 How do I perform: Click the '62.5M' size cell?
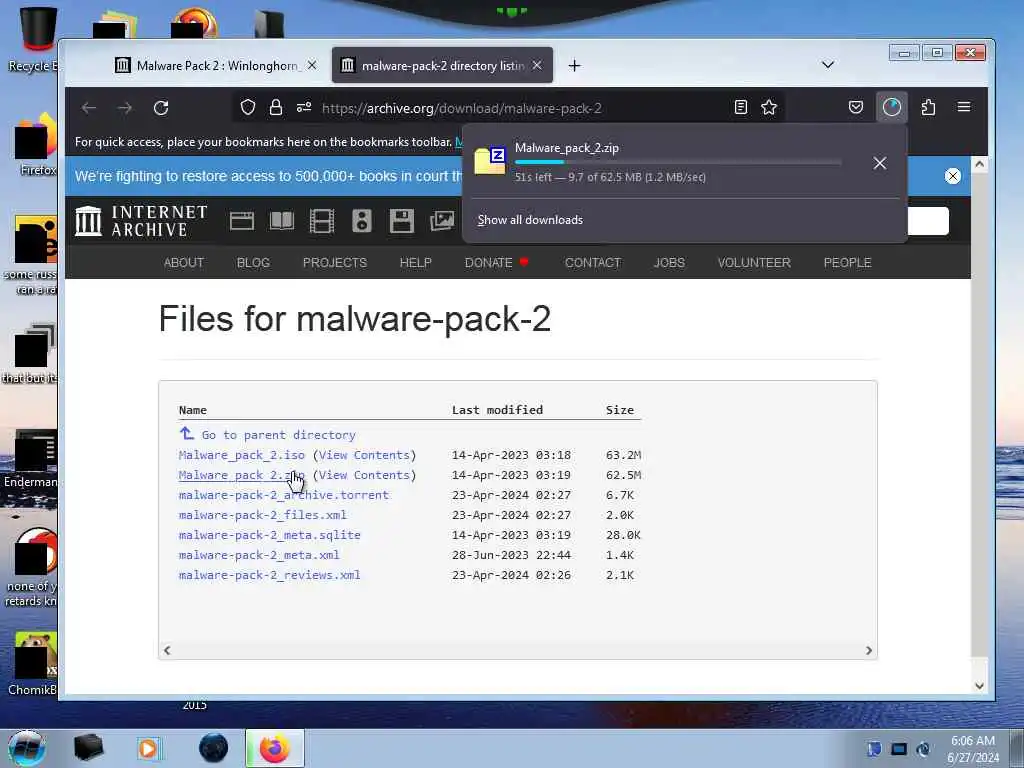623,475
